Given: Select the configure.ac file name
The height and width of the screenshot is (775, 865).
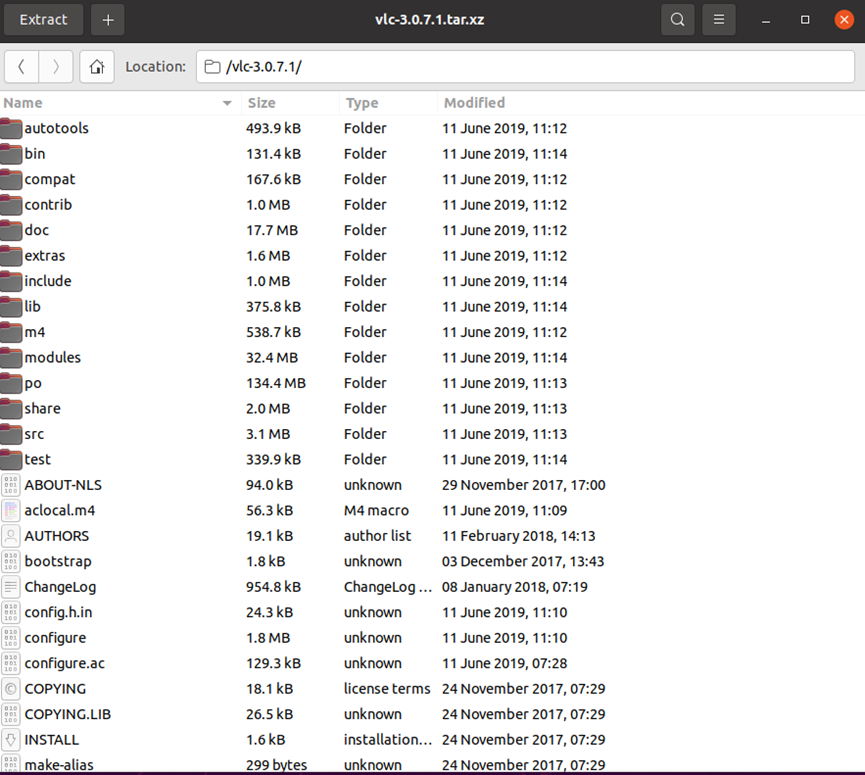Looking at the screenshot, I should point(65,664).
